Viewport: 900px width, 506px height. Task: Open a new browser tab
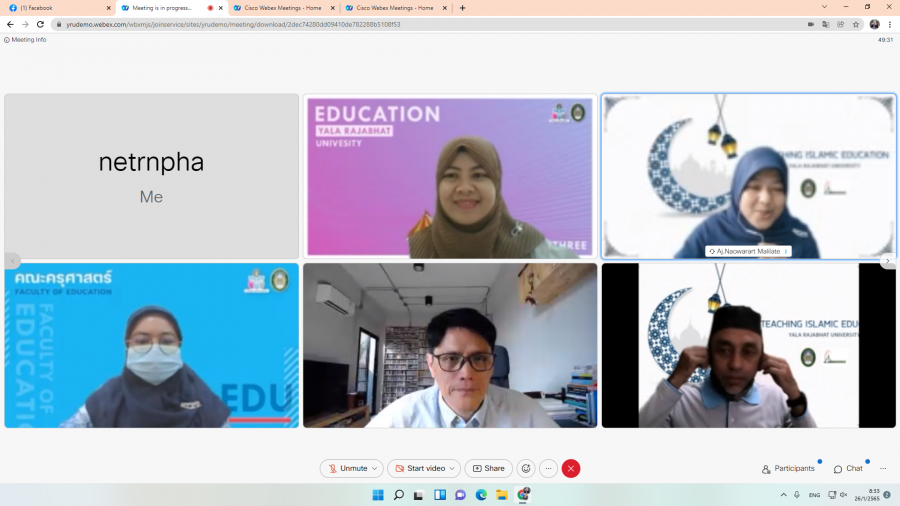462,8
